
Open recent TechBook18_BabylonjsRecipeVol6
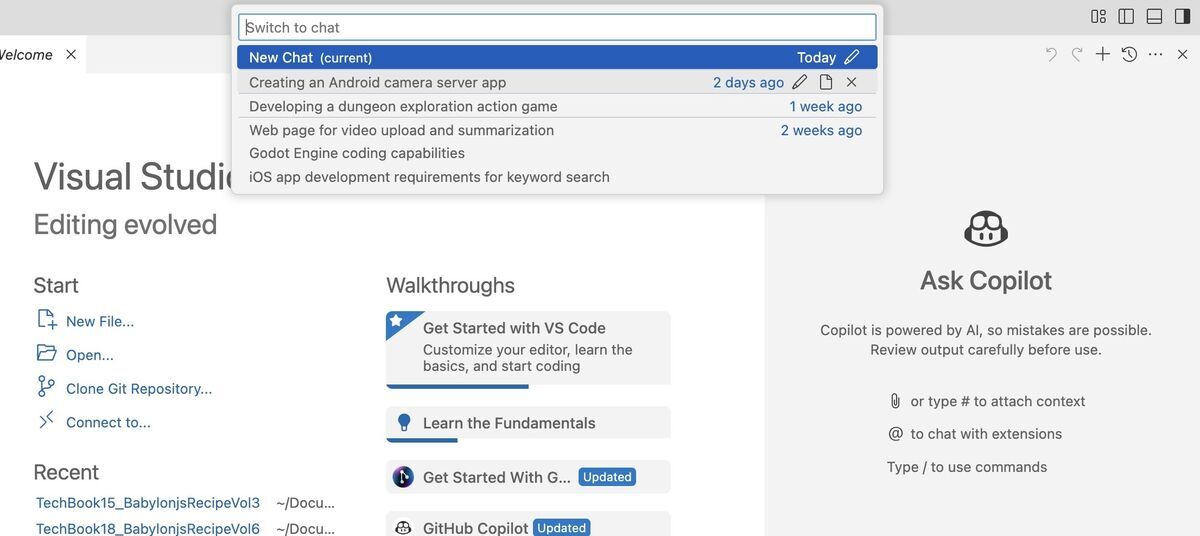[x=148, y=528]
